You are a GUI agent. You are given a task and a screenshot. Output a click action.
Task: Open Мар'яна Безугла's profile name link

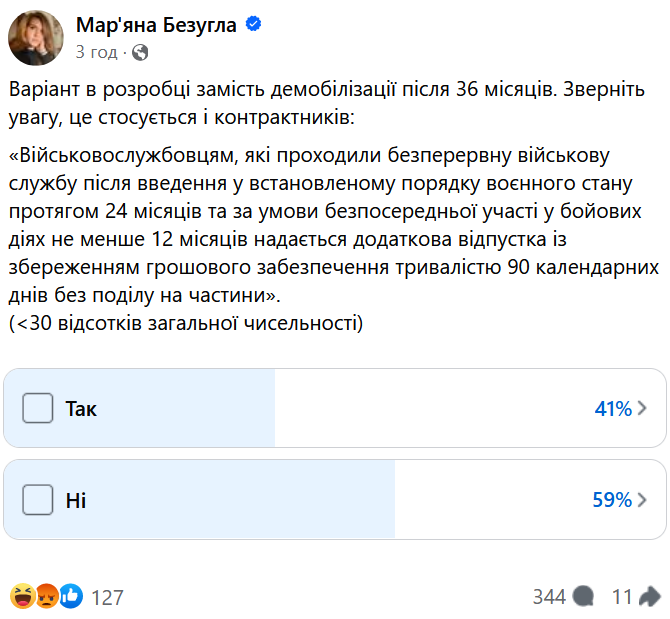coord(156,25)
